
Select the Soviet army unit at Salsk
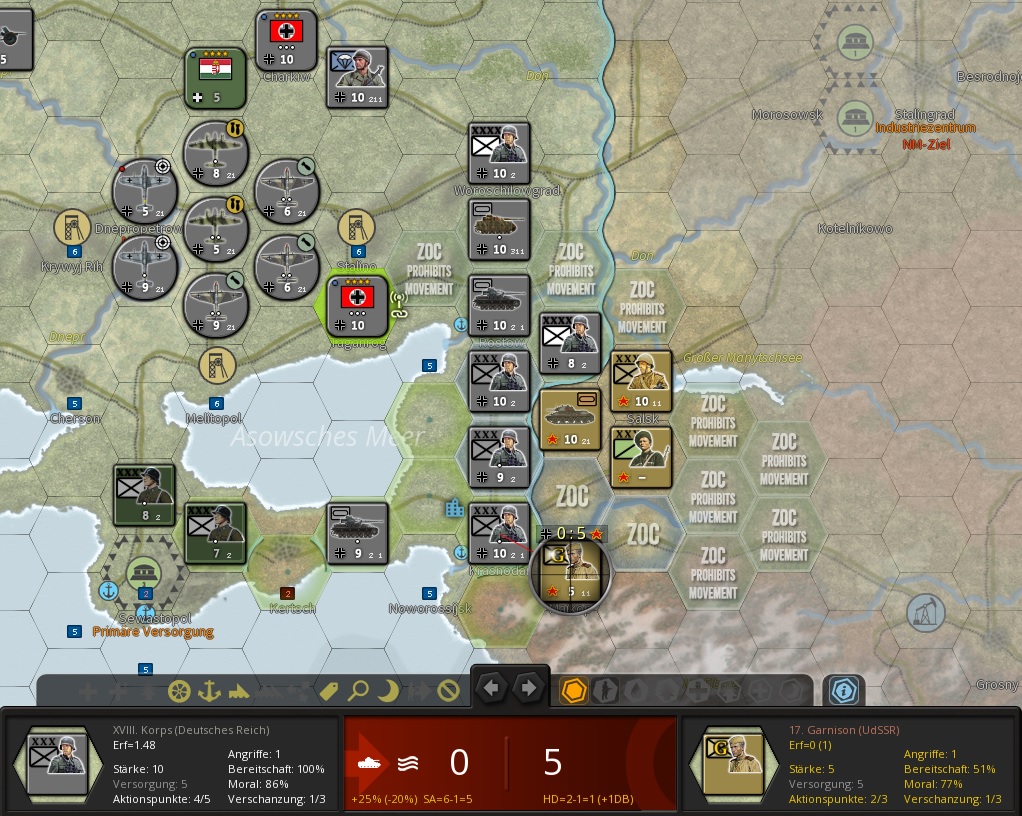pyautogui.click(x=641, y=382)
